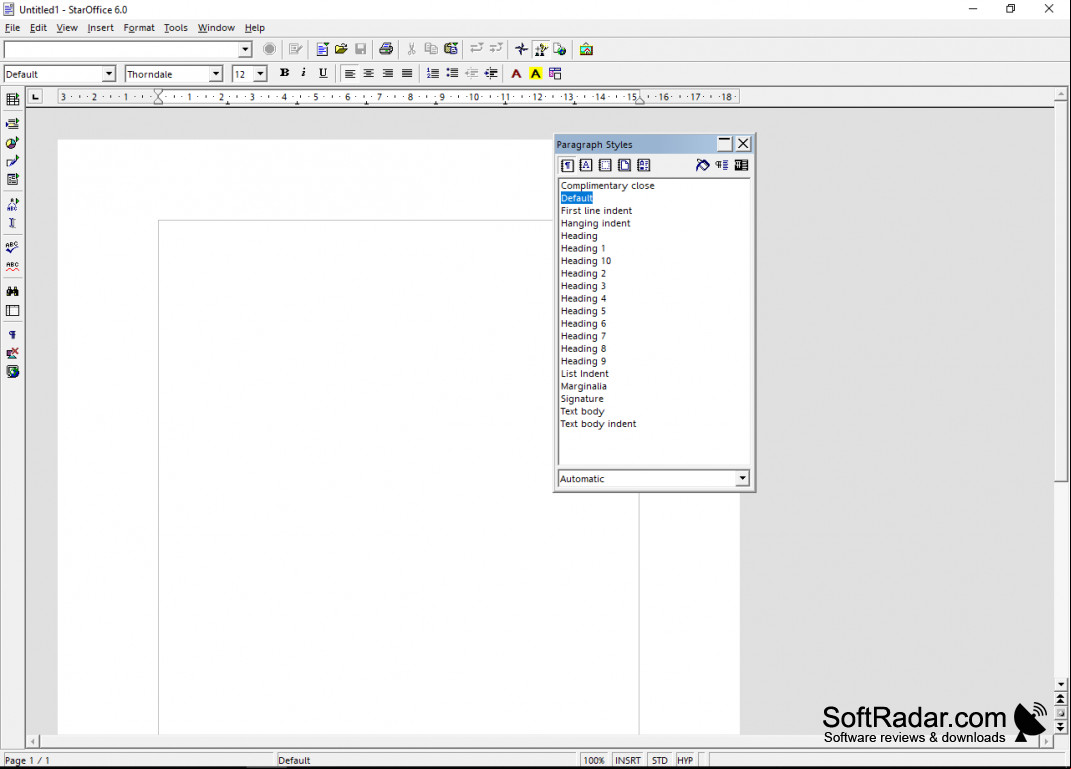Toggle the Stylist icon in main toolbar
Image resolution: width=1071 pixels, height=769 pixels.
tap(541, 49)
